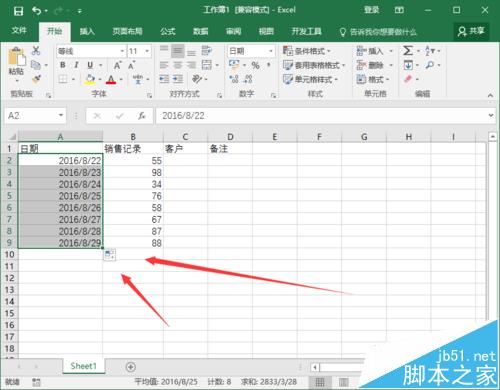The image size is (500, 390).
Task: Click 格式 cells button in ribbon
Action: [373, 79]
